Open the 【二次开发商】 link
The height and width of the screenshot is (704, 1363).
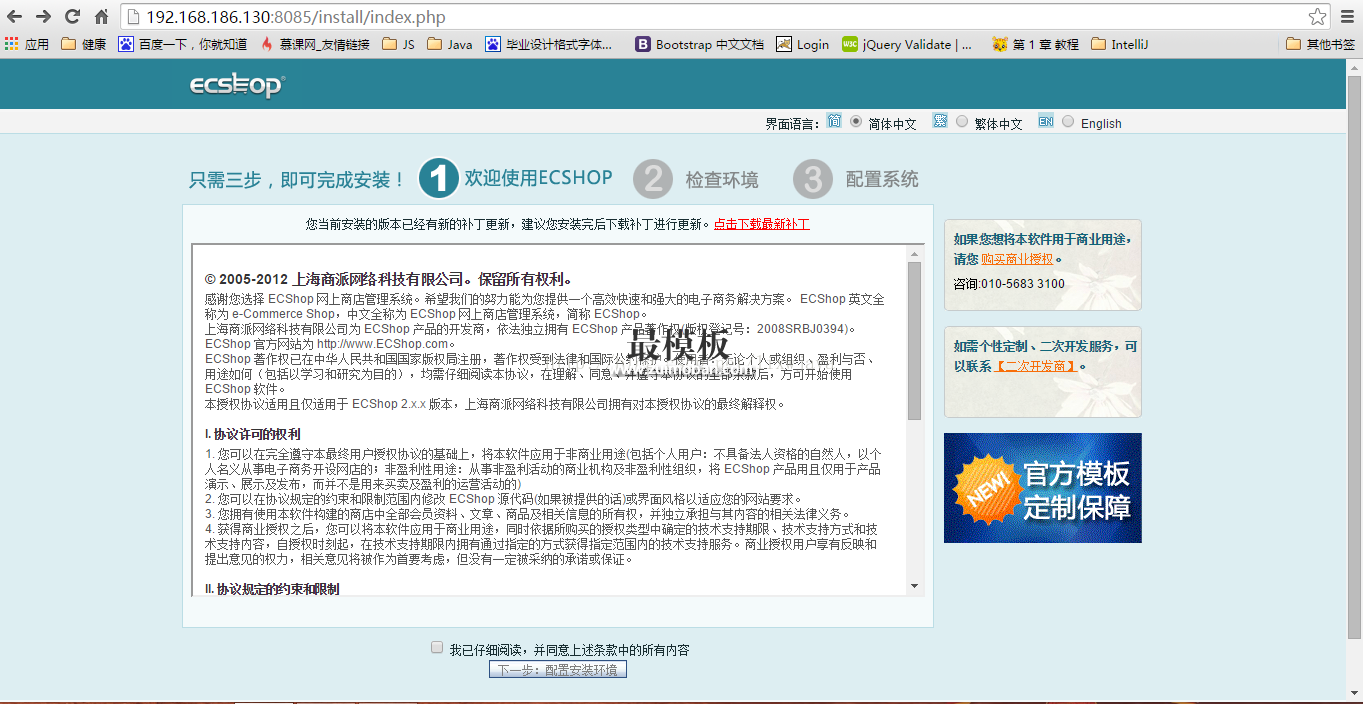pyautogui.click(x=1036, y=366)
